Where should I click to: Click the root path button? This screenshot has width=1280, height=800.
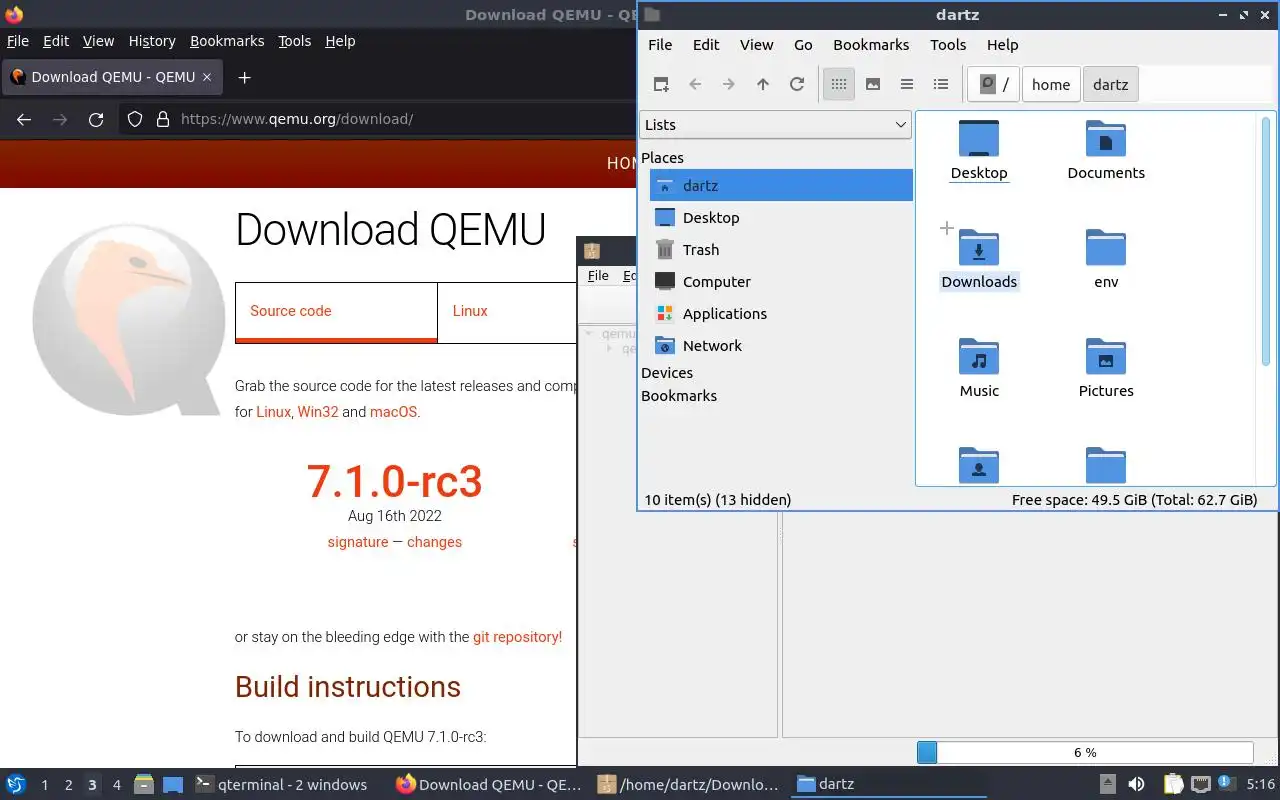tap(995, 84)
